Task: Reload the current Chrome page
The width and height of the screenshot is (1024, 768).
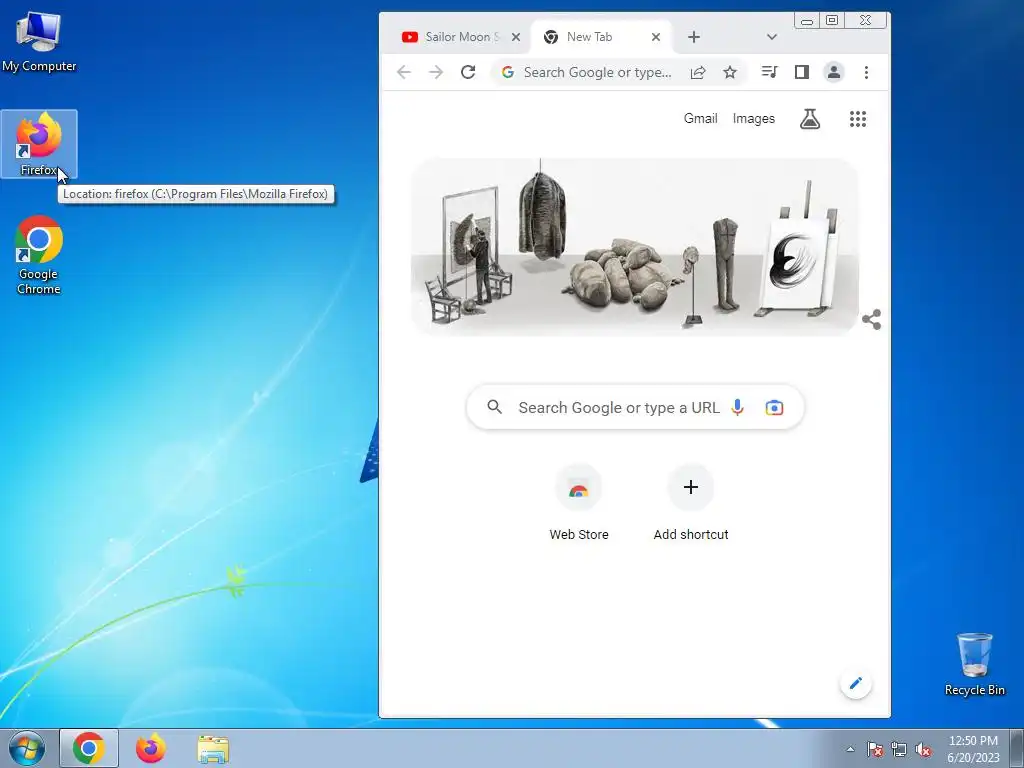Action: pyautogui.click(x=468, y=72)
